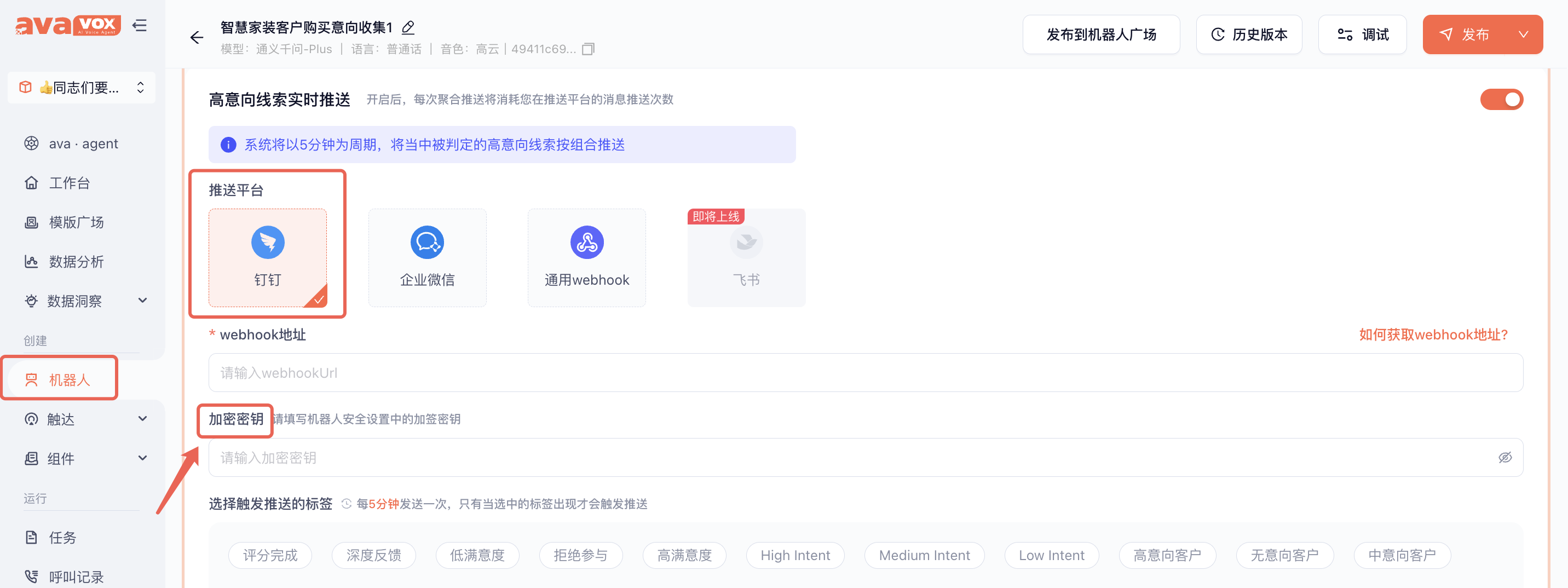1568x588 pixels.
Task: Select the 评分完成 tag
Action: pyautogui.click(x=270, y=555)
